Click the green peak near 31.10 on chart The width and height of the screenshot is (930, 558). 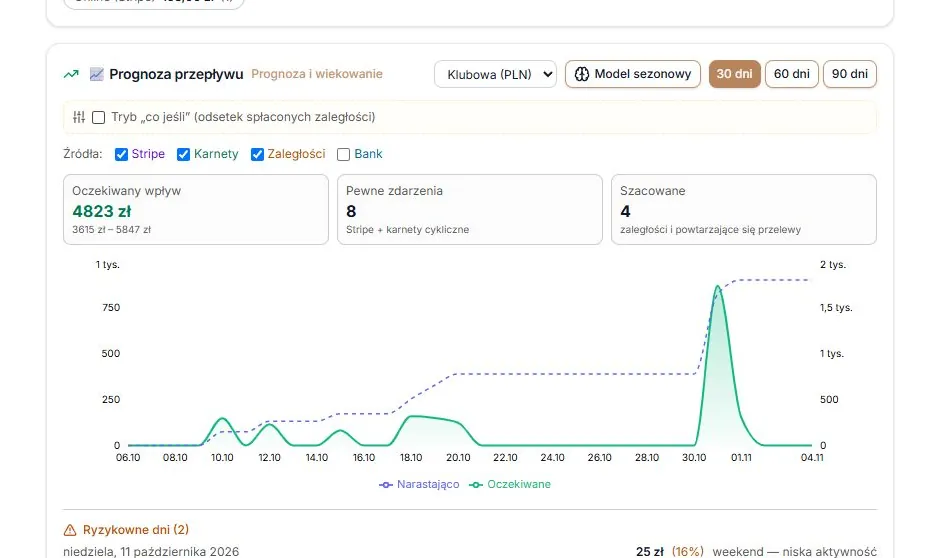(718, 288)
